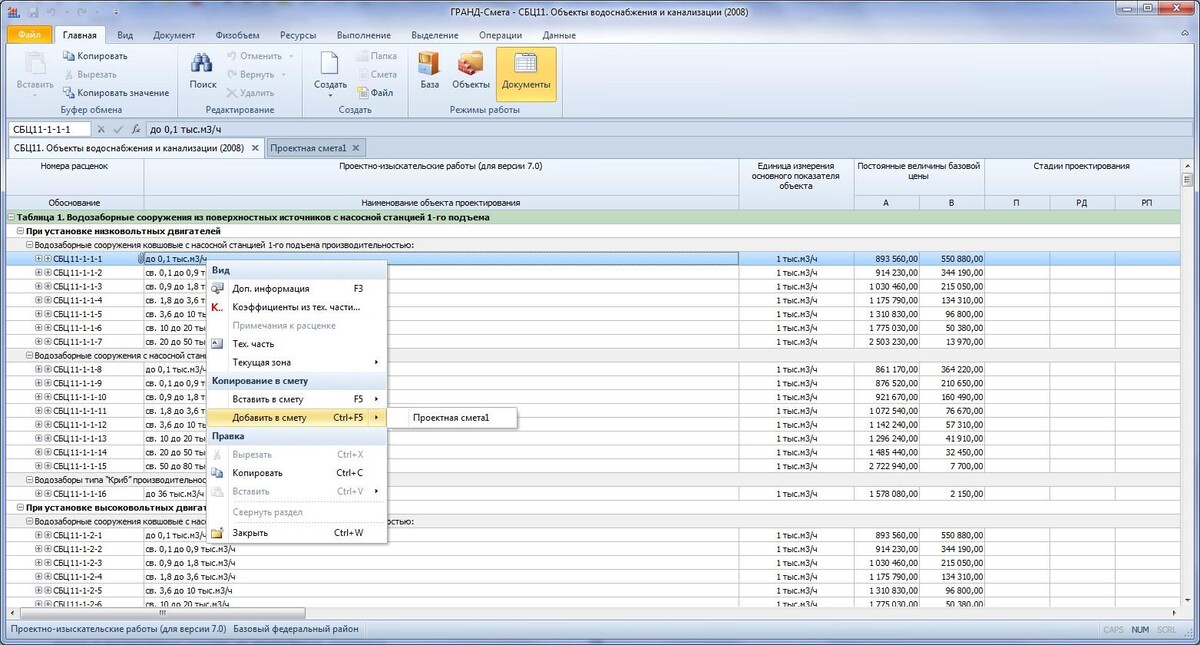The width and height of the screenshot is (1200, 645).
Task: Switch to the Операции ribbon tab
Action: (500, 35)
